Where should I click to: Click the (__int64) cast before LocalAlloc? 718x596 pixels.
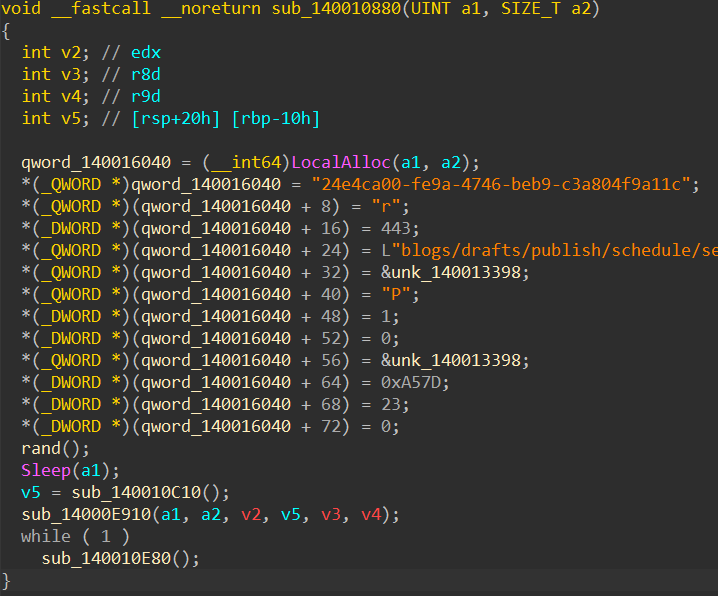pos(246,163)
